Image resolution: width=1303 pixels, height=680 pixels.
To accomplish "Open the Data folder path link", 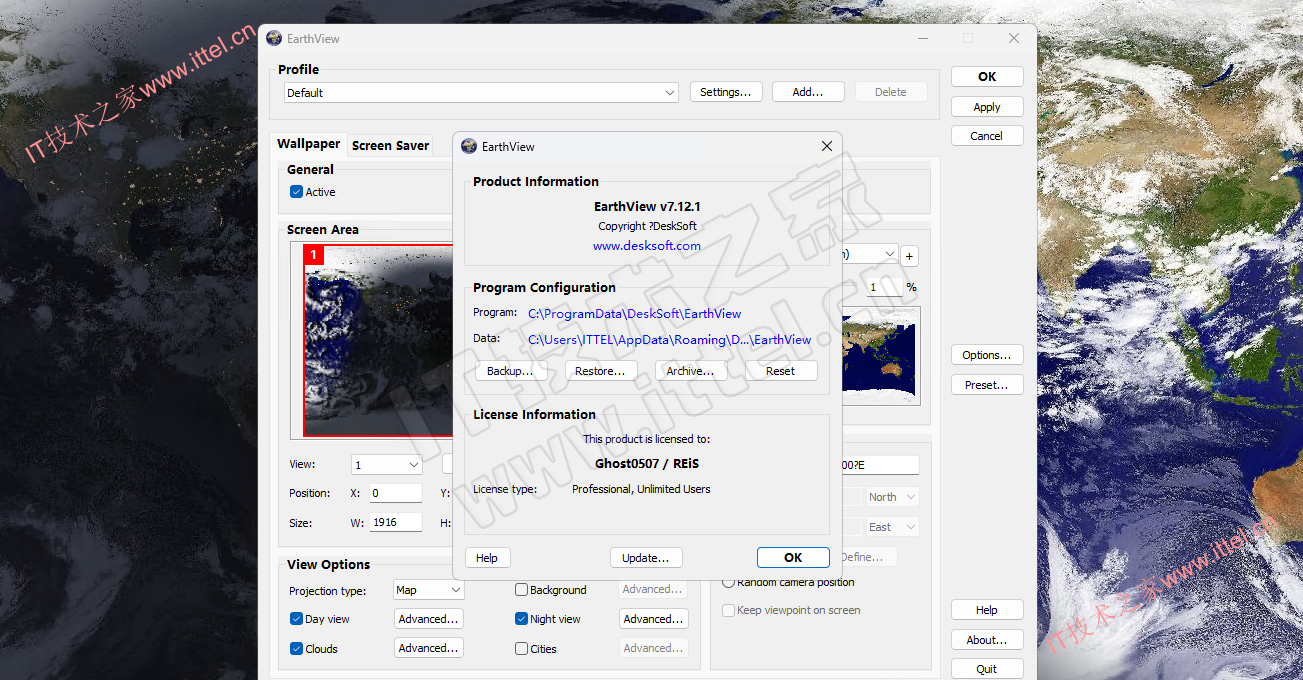I will tap(670, 340).
